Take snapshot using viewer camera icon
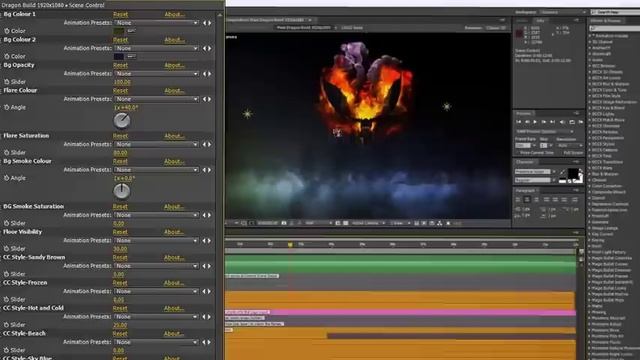Image resolution: width=640 pixels, height=360 pixels. [x=284, y=223]
